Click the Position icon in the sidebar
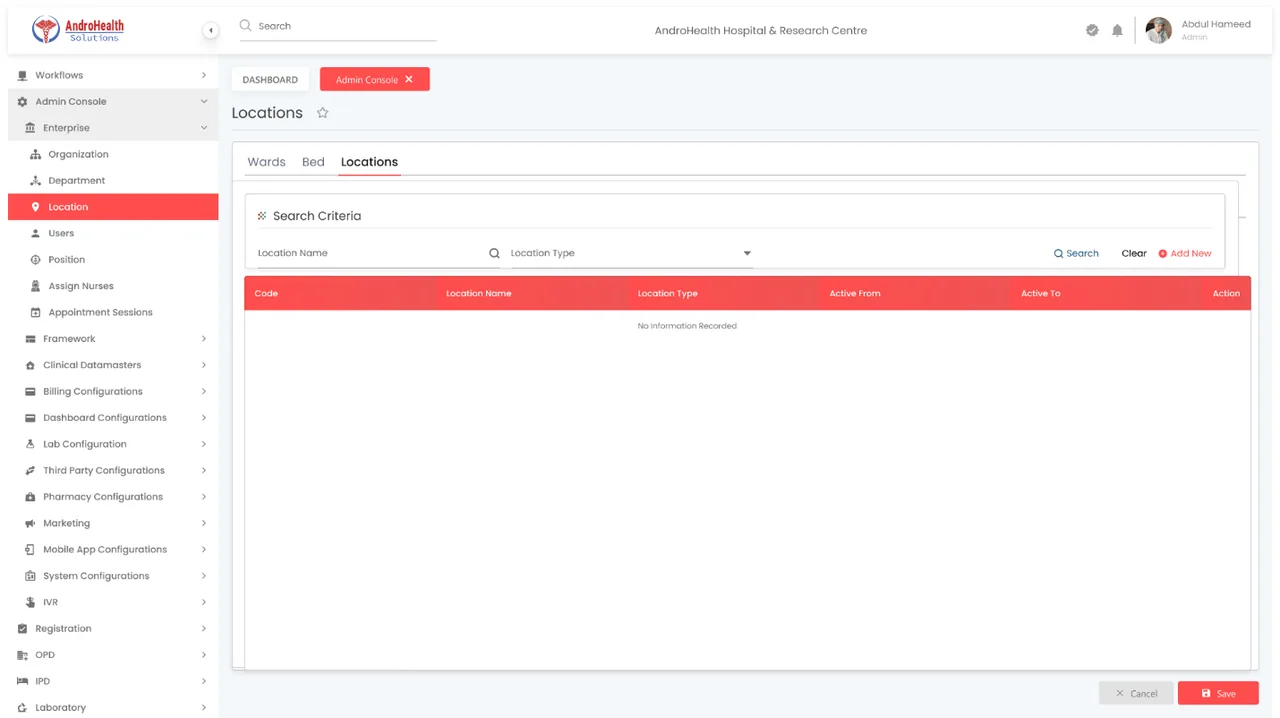The width and height of the screenshot is (1280, 718). 36,260
